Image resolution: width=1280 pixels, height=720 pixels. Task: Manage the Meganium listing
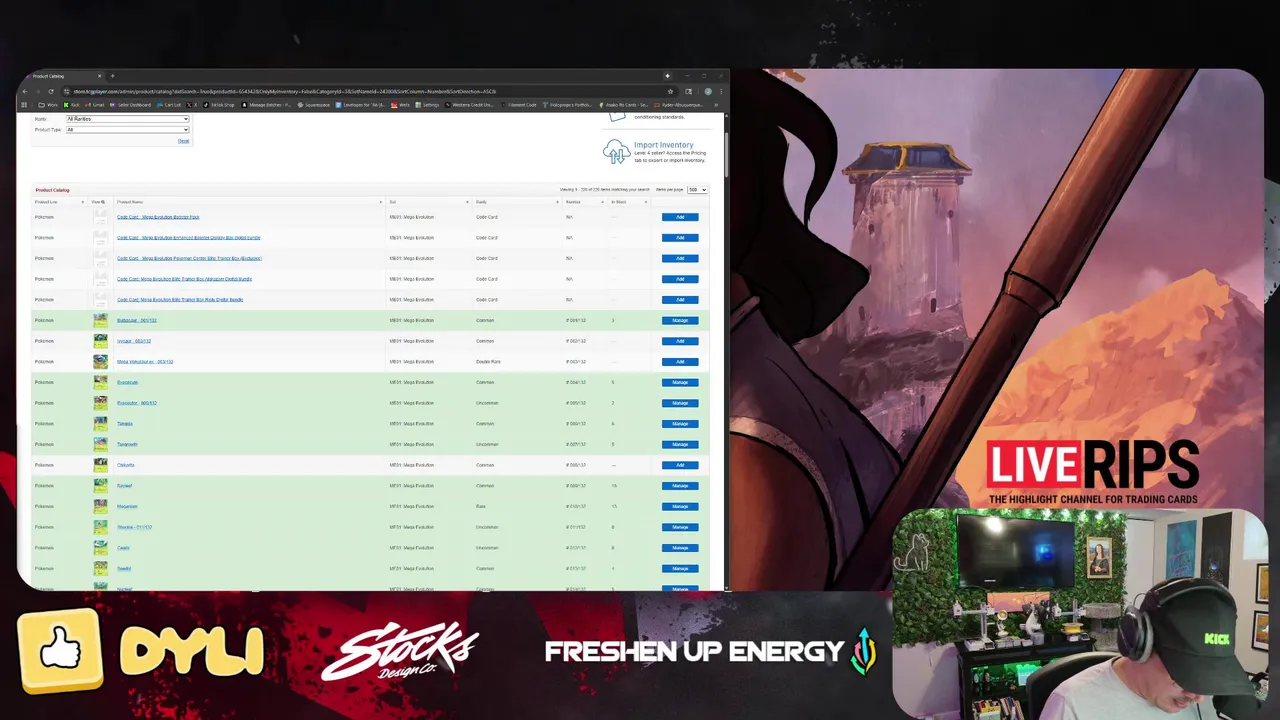[x=680, y=506]
